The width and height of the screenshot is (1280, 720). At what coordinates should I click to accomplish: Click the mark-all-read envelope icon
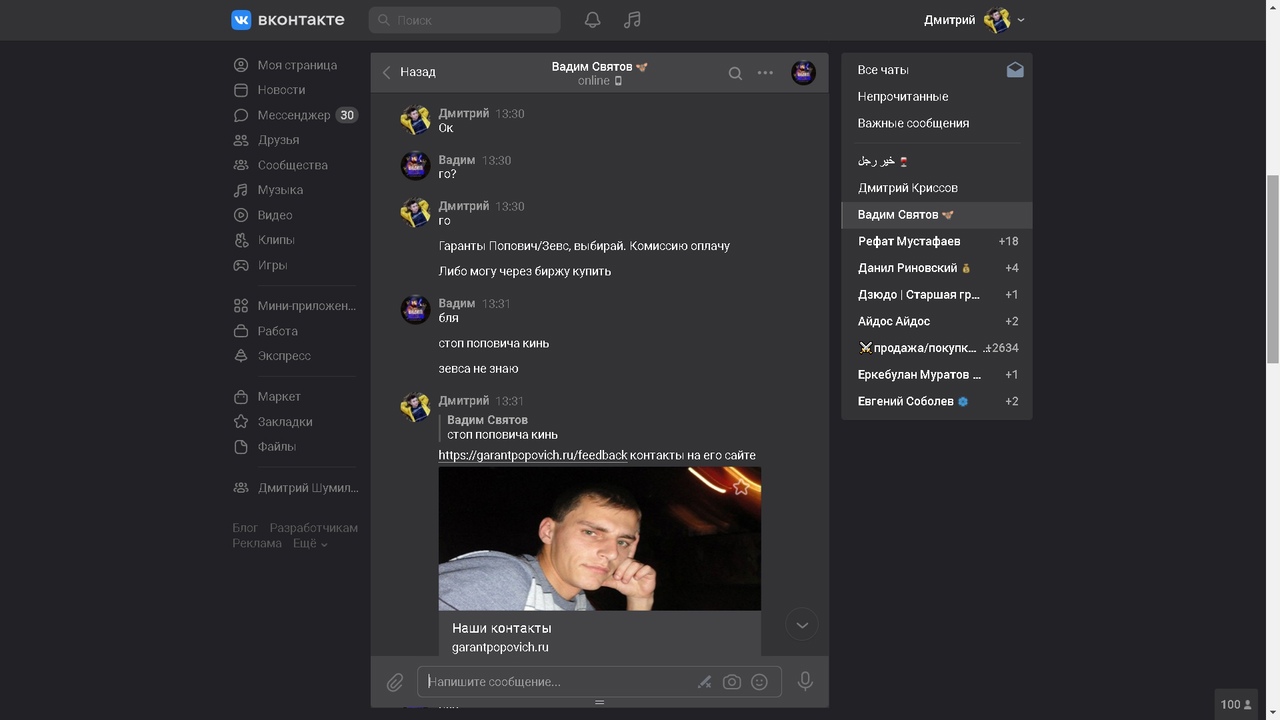(1015, 70)
